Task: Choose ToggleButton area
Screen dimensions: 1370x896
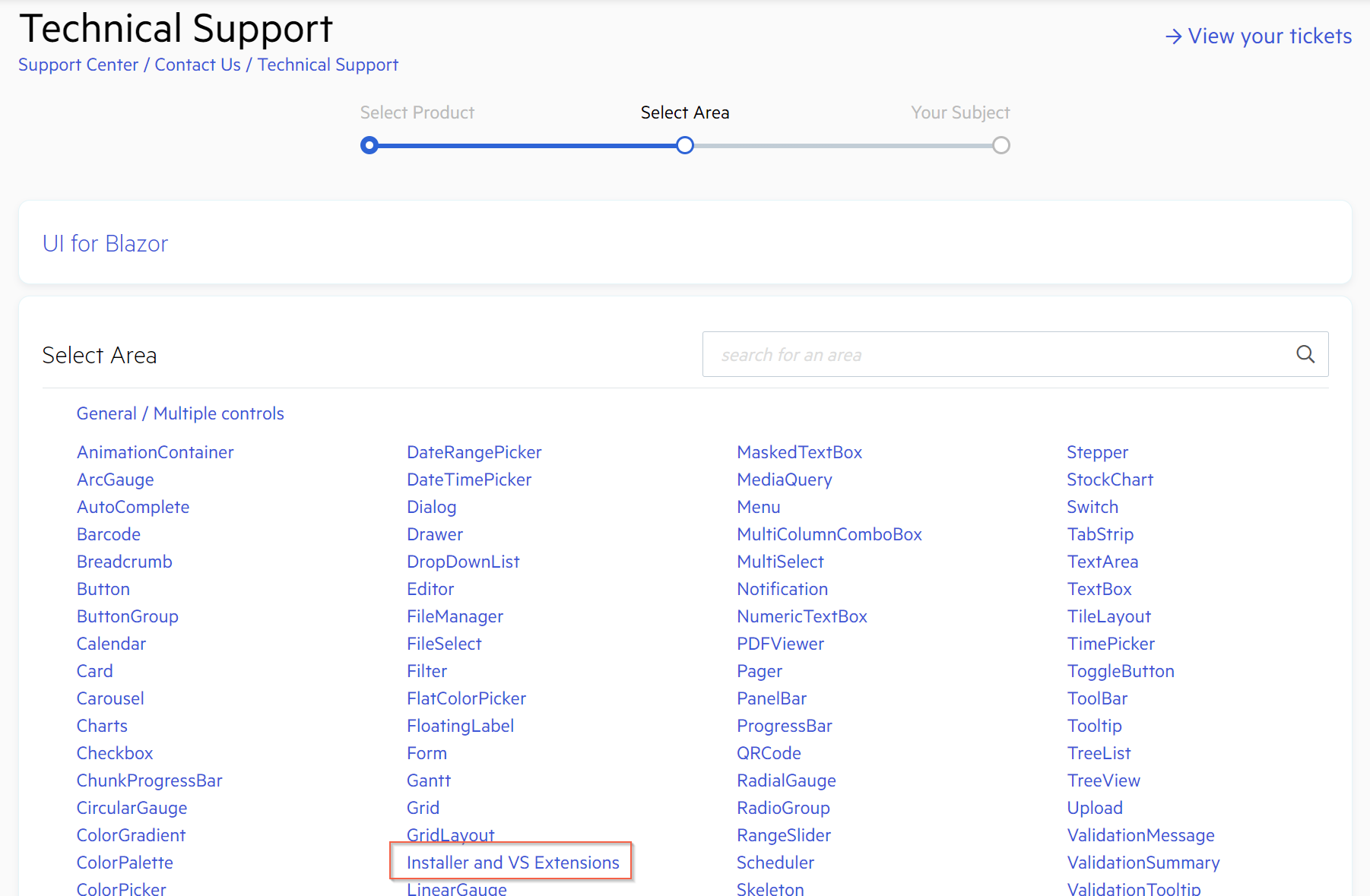Action: click(1121, 671)
